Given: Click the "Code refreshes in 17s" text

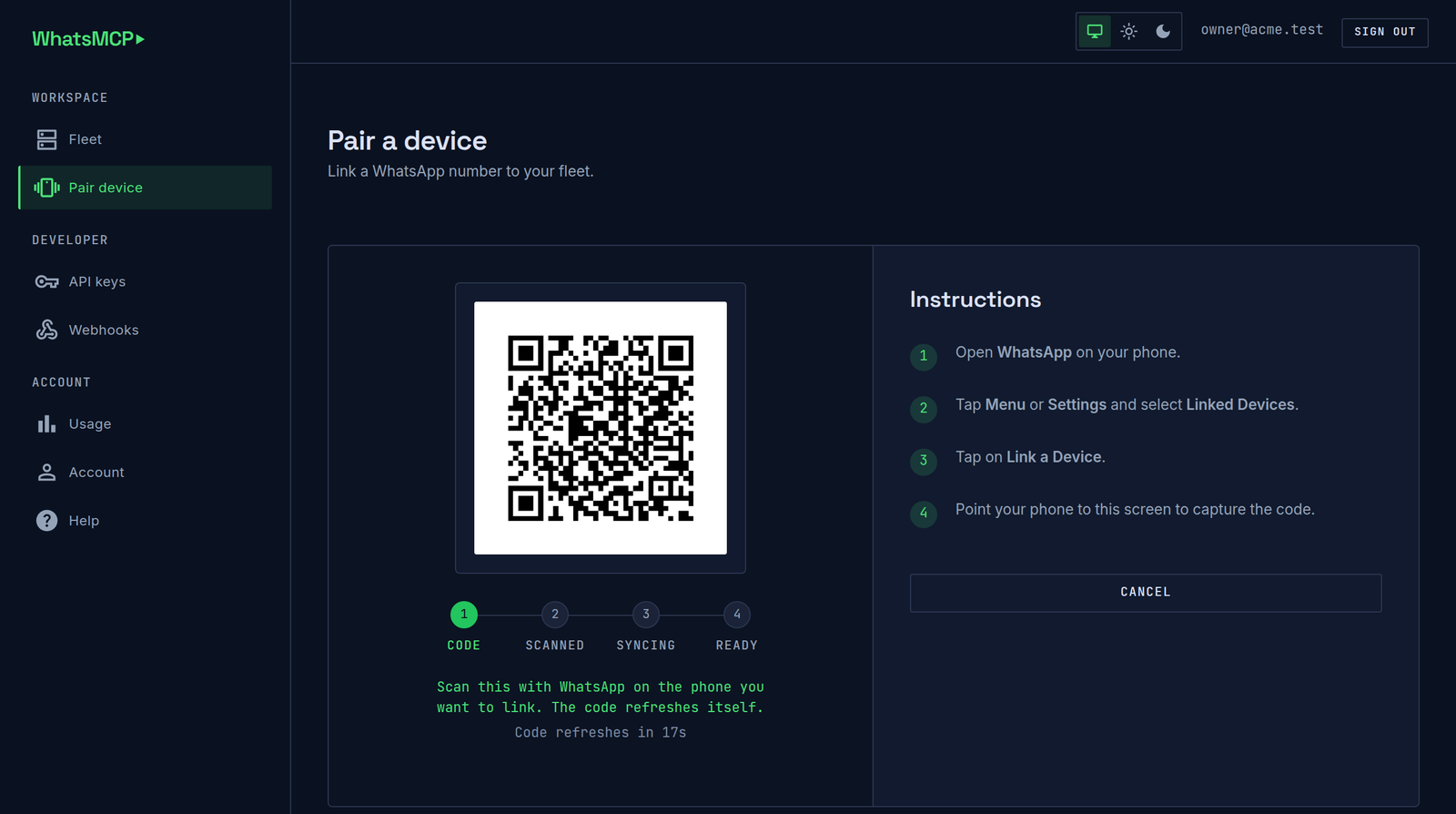Looking at the screenshot, I should coord(601,732).
